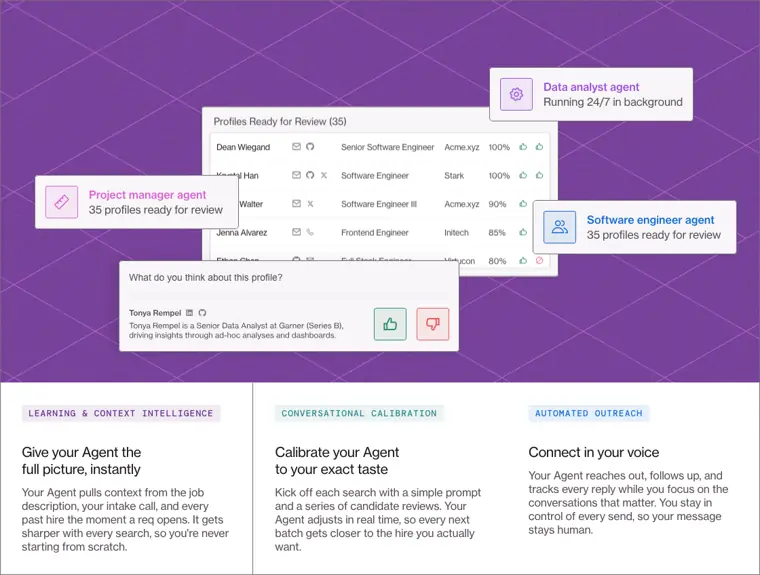Viewport: 760px width, 575px height.
Task: Click Jenna Alvarez's phone icon
Action: pyautogui.click(x=310, y=232)
